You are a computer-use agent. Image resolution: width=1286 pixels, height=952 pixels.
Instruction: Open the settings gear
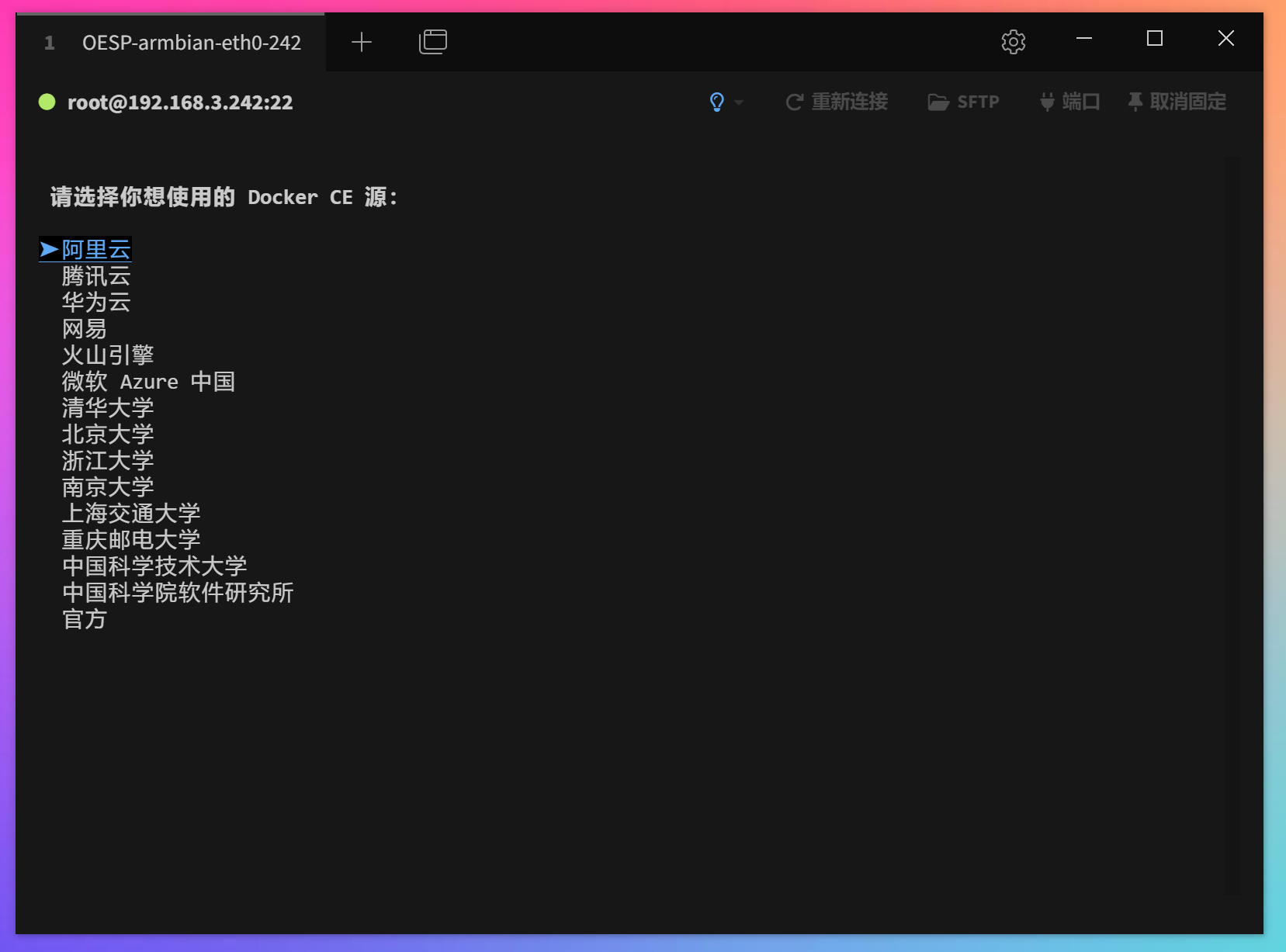click(x=1013, y=41)
